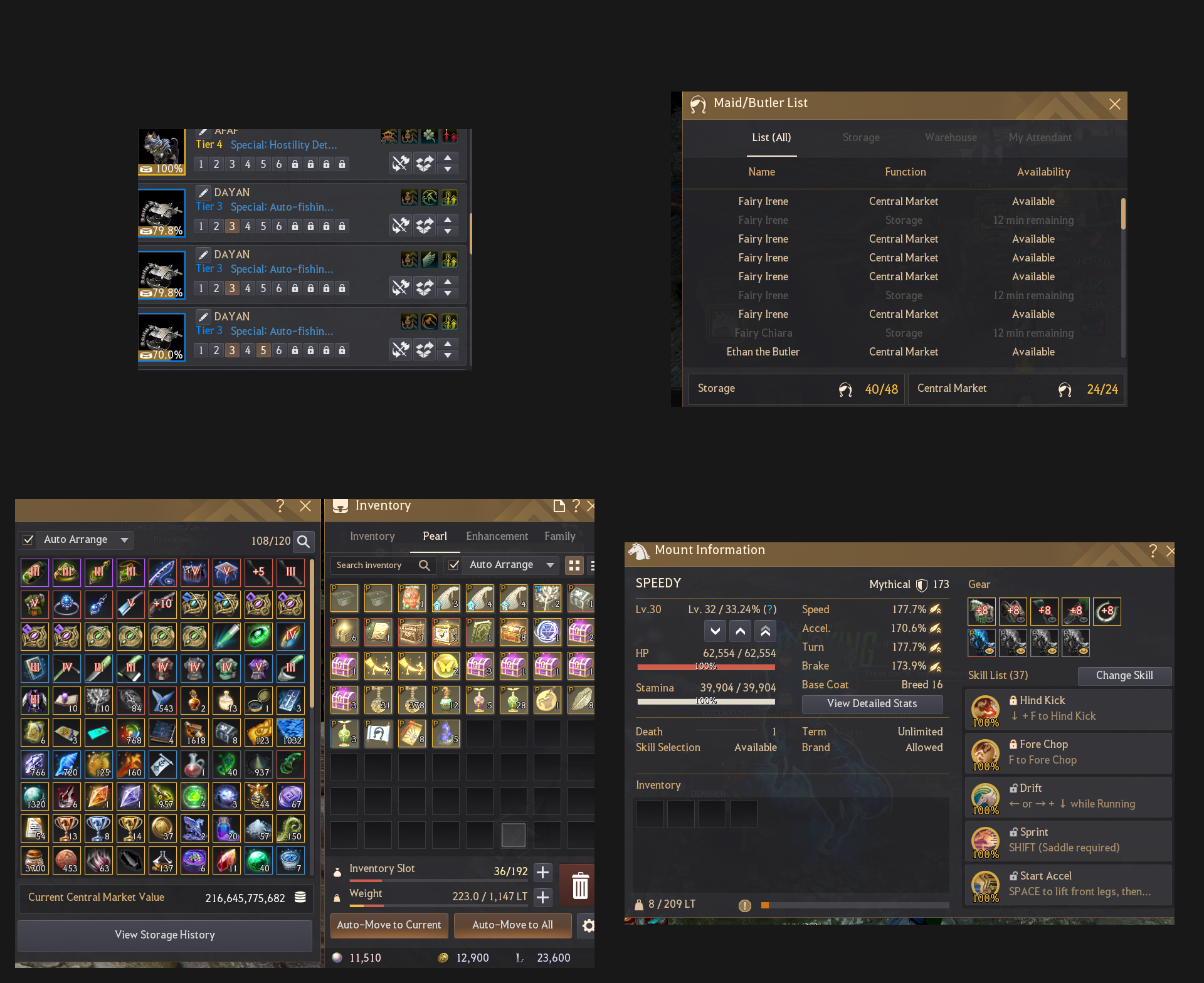The width and height of the screenshot is (1204, 983).
Task: Click the Search inventory field
Action: [383, 565]
